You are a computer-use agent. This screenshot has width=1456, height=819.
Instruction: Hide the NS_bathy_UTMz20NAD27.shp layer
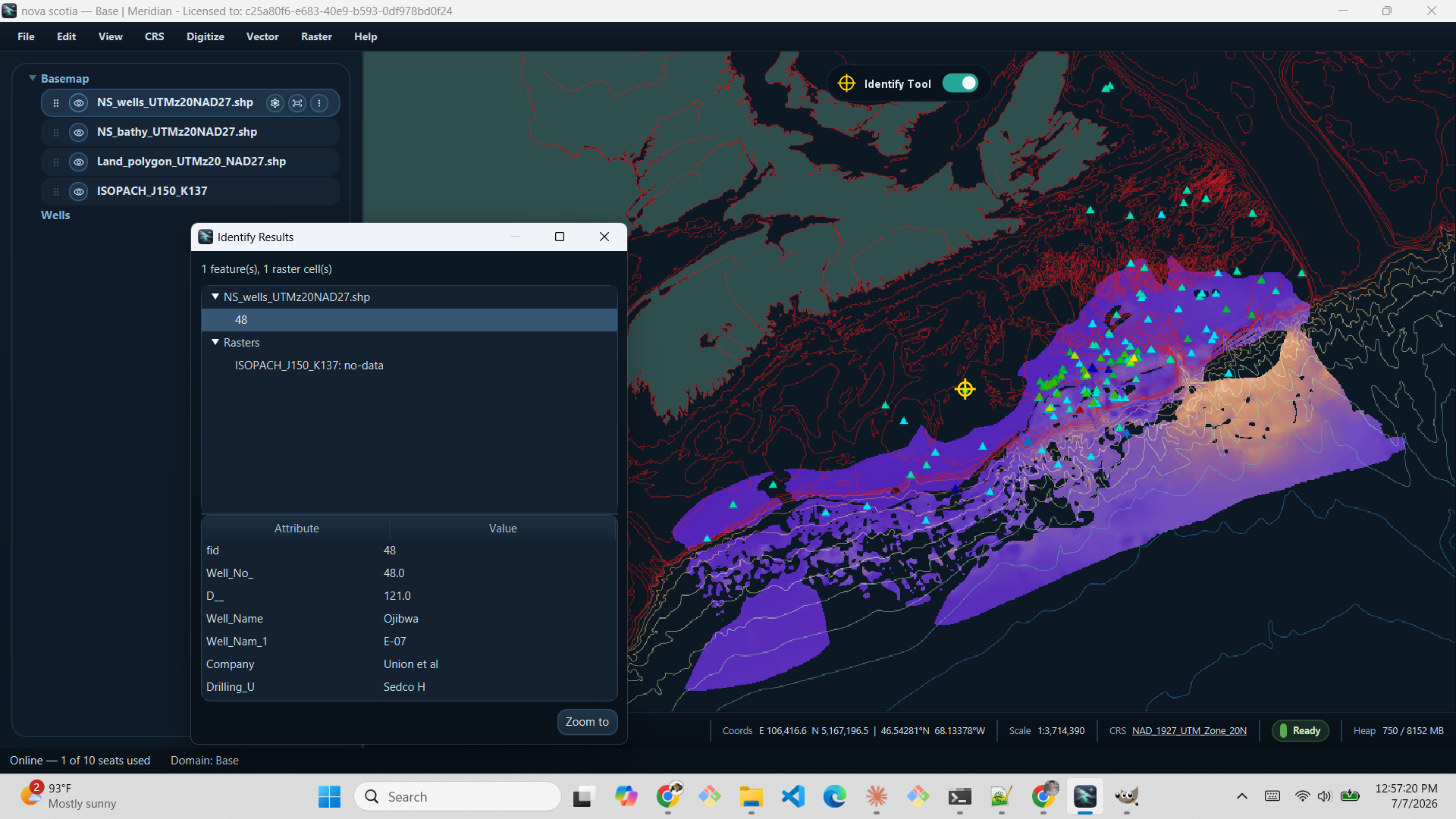[x=79, y=133]
